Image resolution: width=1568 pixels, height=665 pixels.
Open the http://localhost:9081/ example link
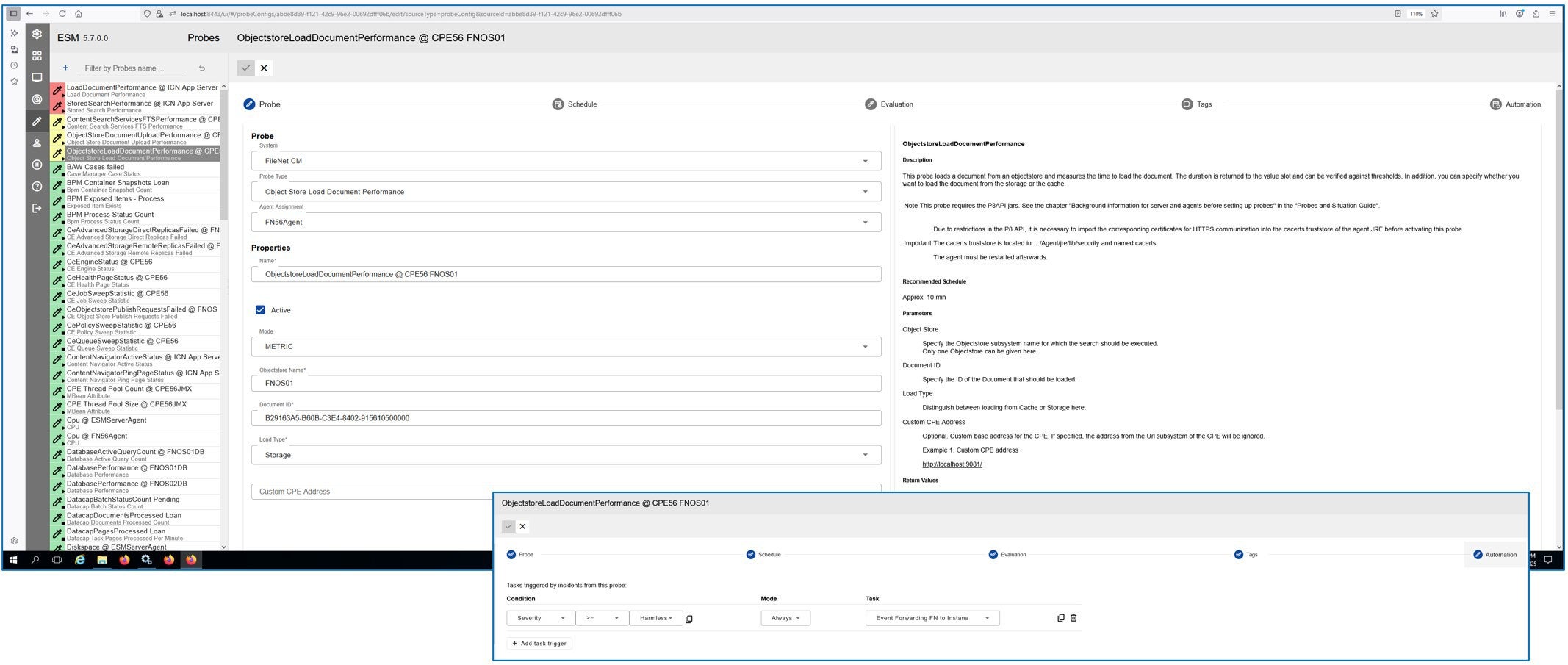[952, 464]
